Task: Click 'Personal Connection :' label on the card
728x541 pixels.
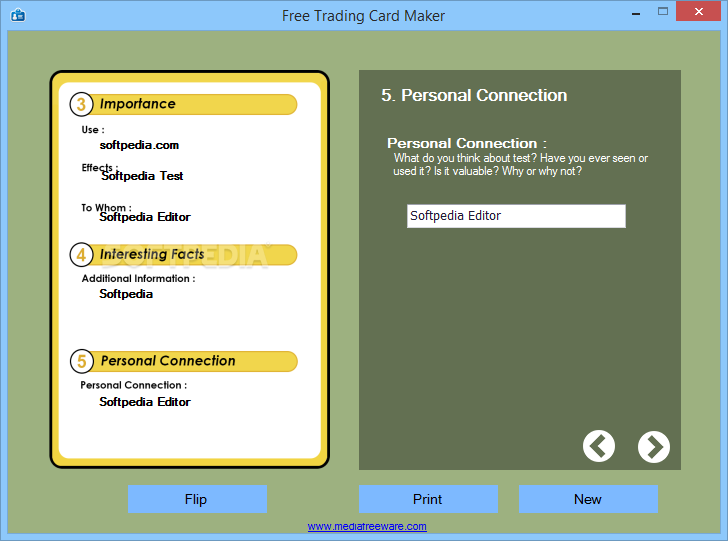Action: point(134,385)
